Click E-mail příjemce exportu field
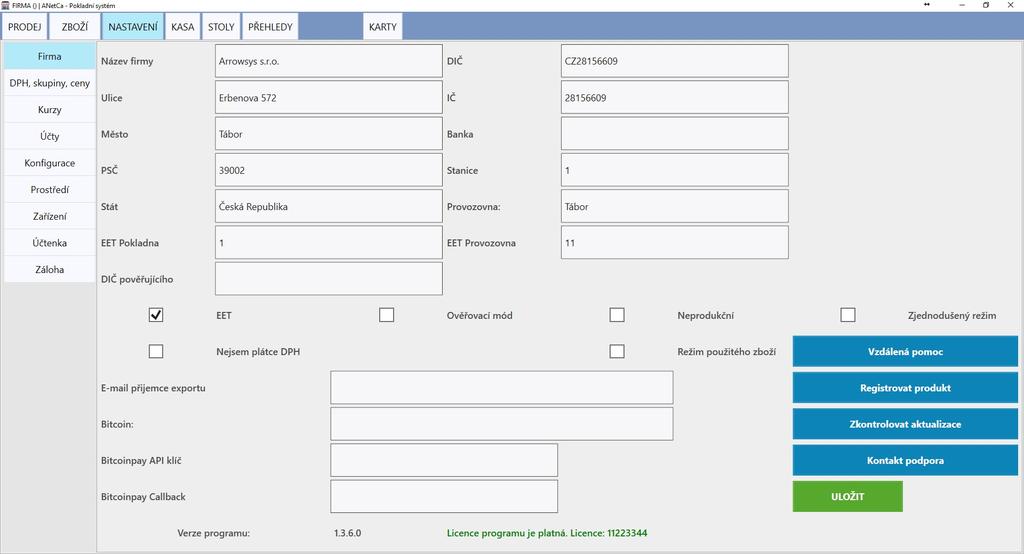 (502, 388)
